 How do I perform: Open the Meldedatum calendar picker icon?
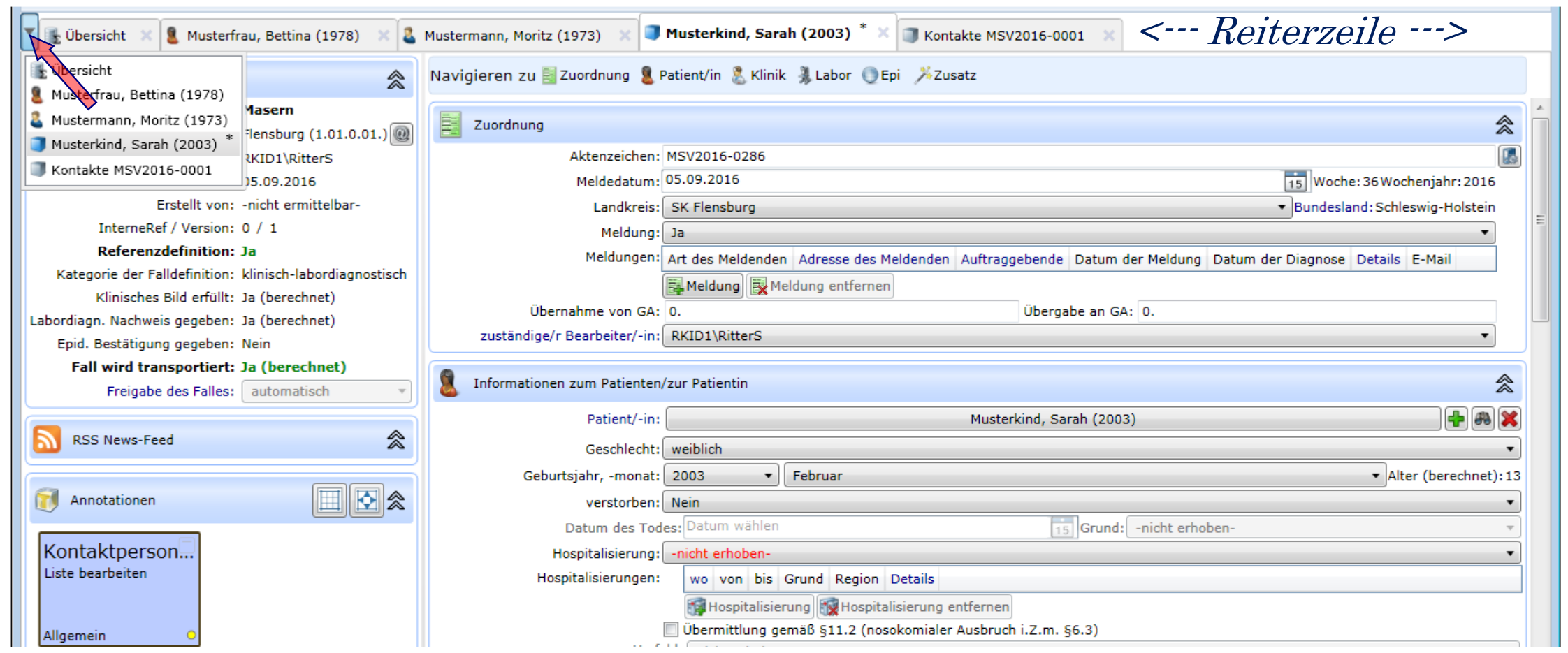pos(1295,182)
